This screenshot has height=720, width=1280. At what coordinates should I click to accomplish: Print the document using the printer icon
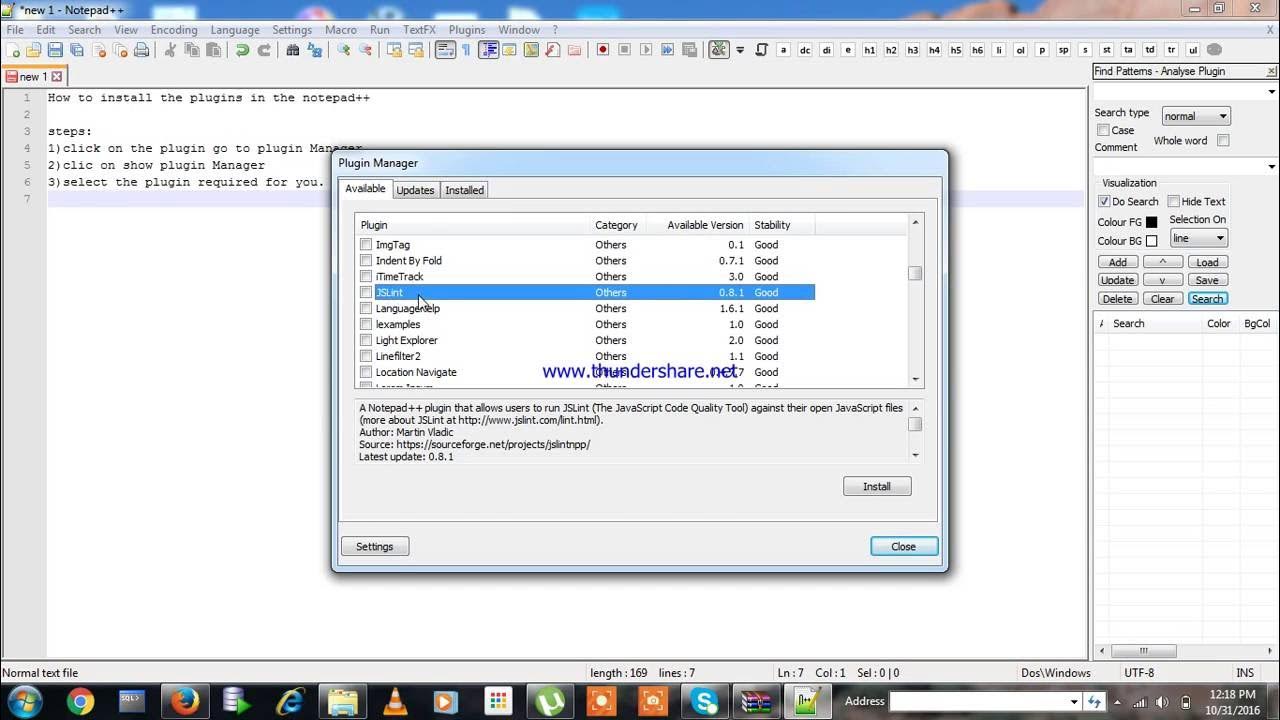click(x=142, y=50)
